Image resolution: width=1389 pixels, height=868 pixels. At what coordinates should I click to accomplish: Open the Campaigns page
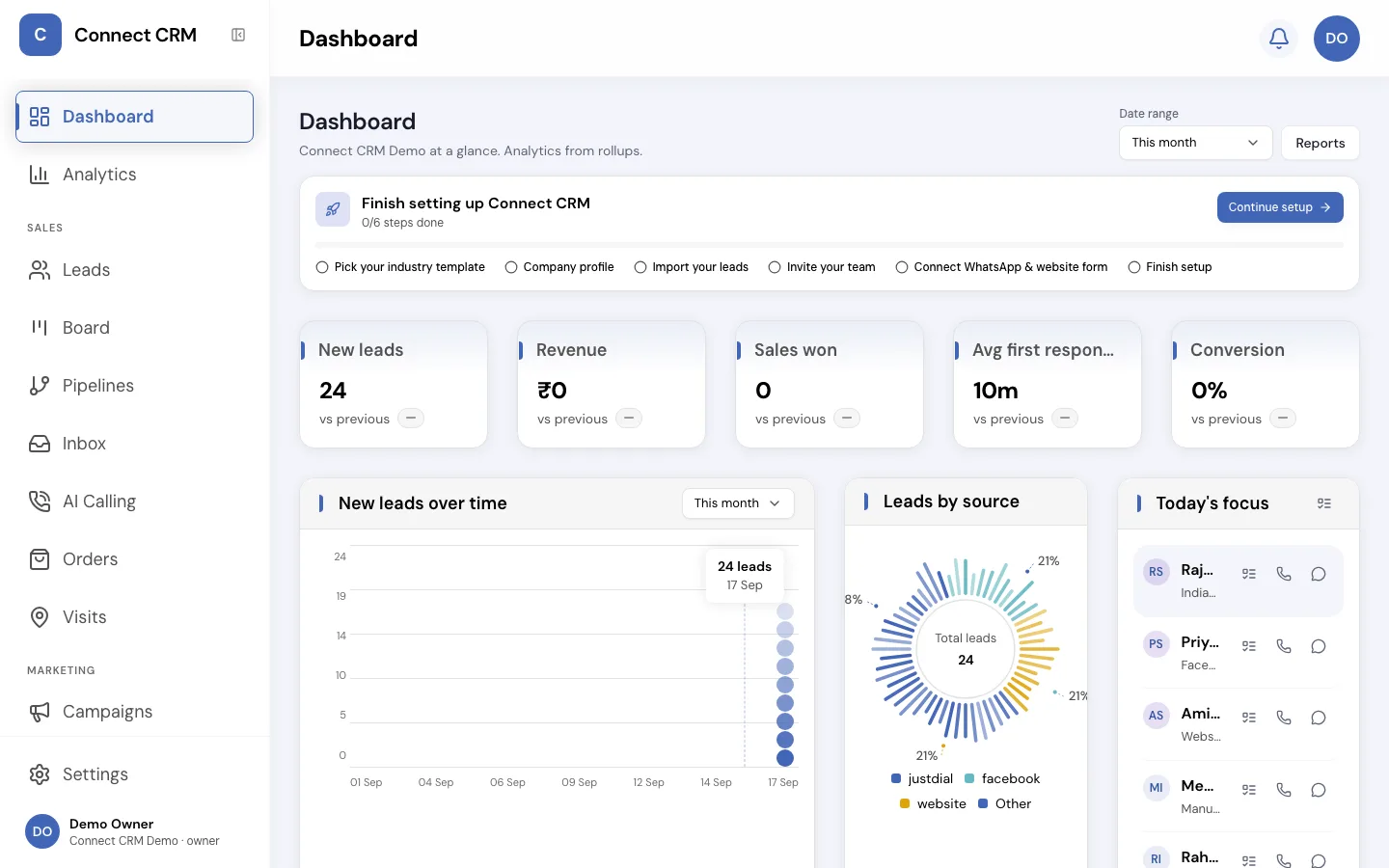(135, 712)
